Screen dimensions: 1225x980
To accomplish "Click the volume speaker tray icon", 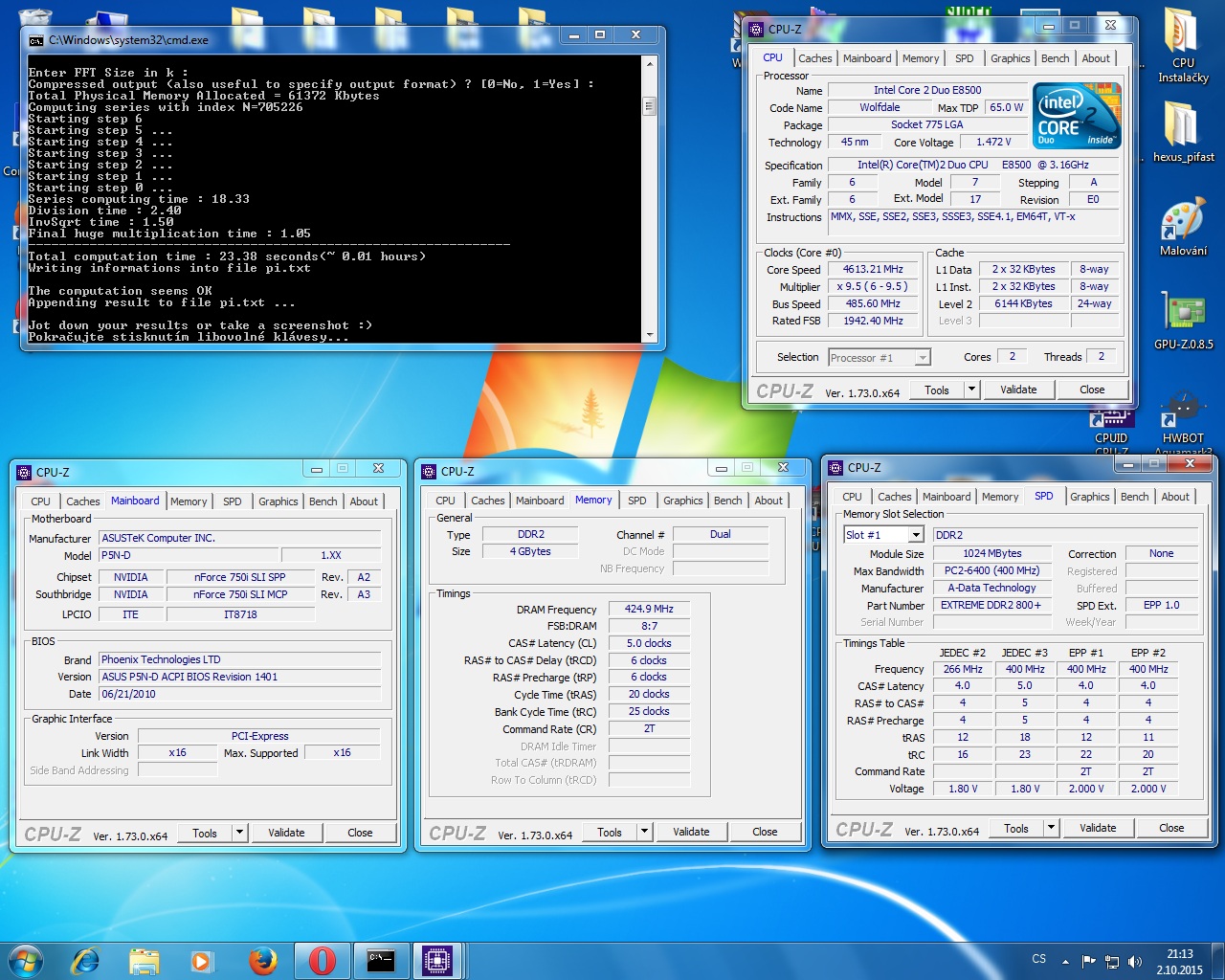I will [1135, 961].
